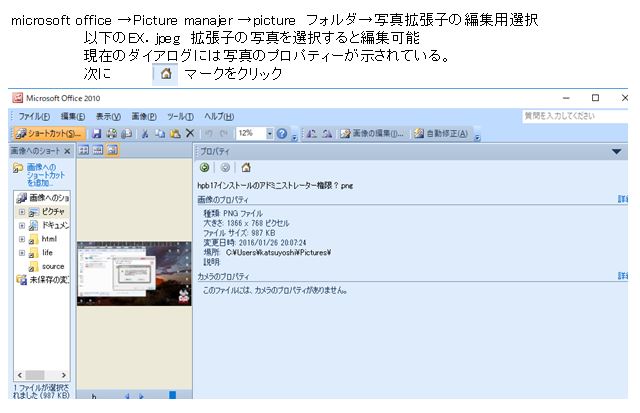Click the 詳細 link beside カメラのプロパティ
The image size is (640, 413).
click(x=622, y=276)
